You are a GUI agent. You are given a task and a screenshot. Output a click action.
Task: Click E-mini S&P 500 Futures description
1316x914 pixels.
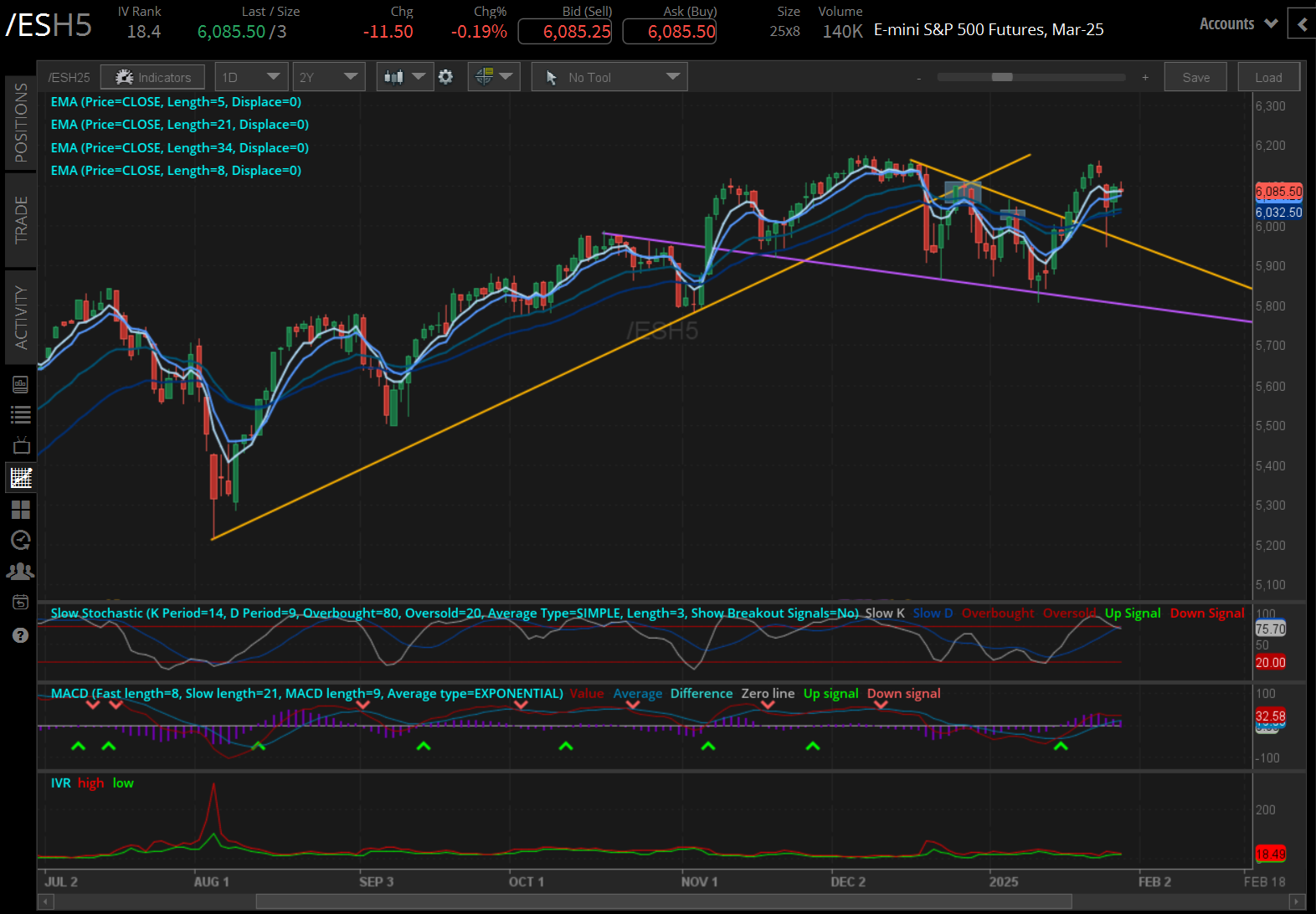[989, 29]
